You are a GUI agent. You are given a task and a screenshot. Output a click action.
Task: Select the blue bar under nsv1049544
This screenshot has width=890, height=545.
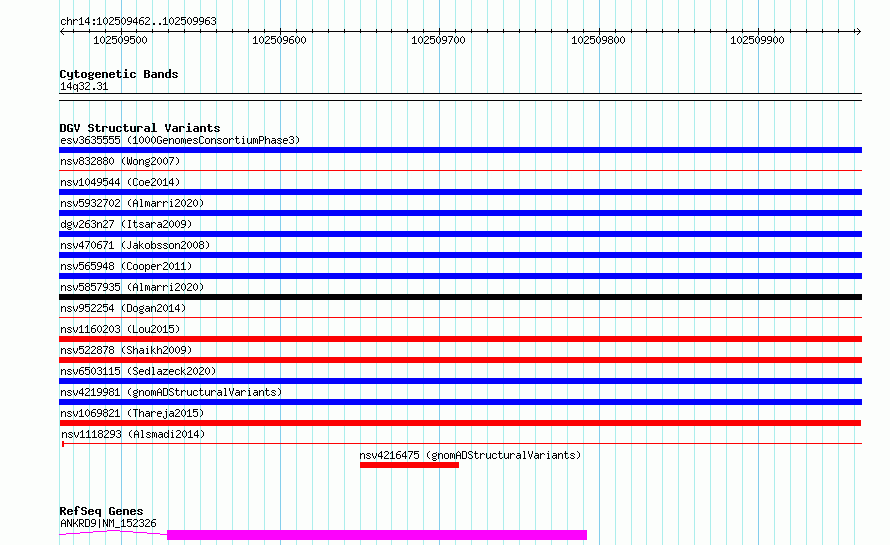click(460, 192)
